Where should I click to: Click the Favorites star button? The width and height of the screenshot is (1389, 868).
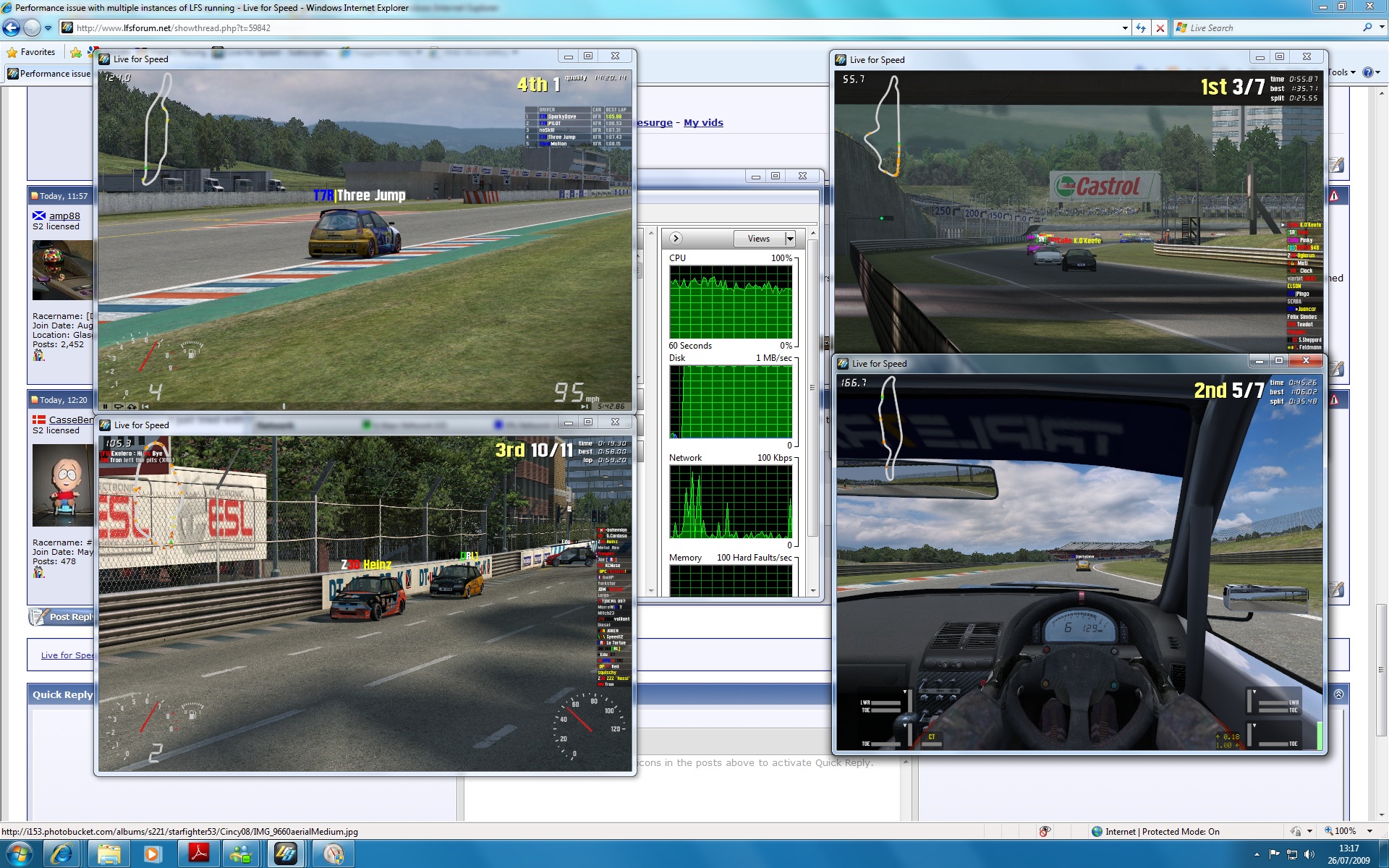(30, 52)
